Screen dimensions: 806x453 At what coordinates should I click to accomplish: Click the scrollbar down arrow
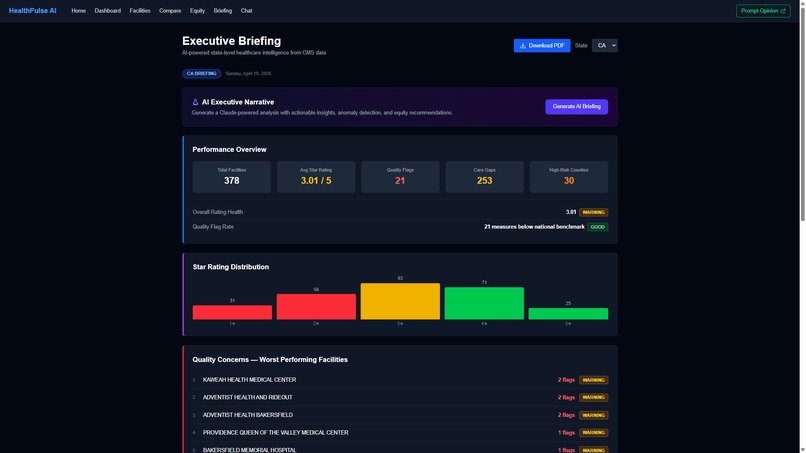802,450
